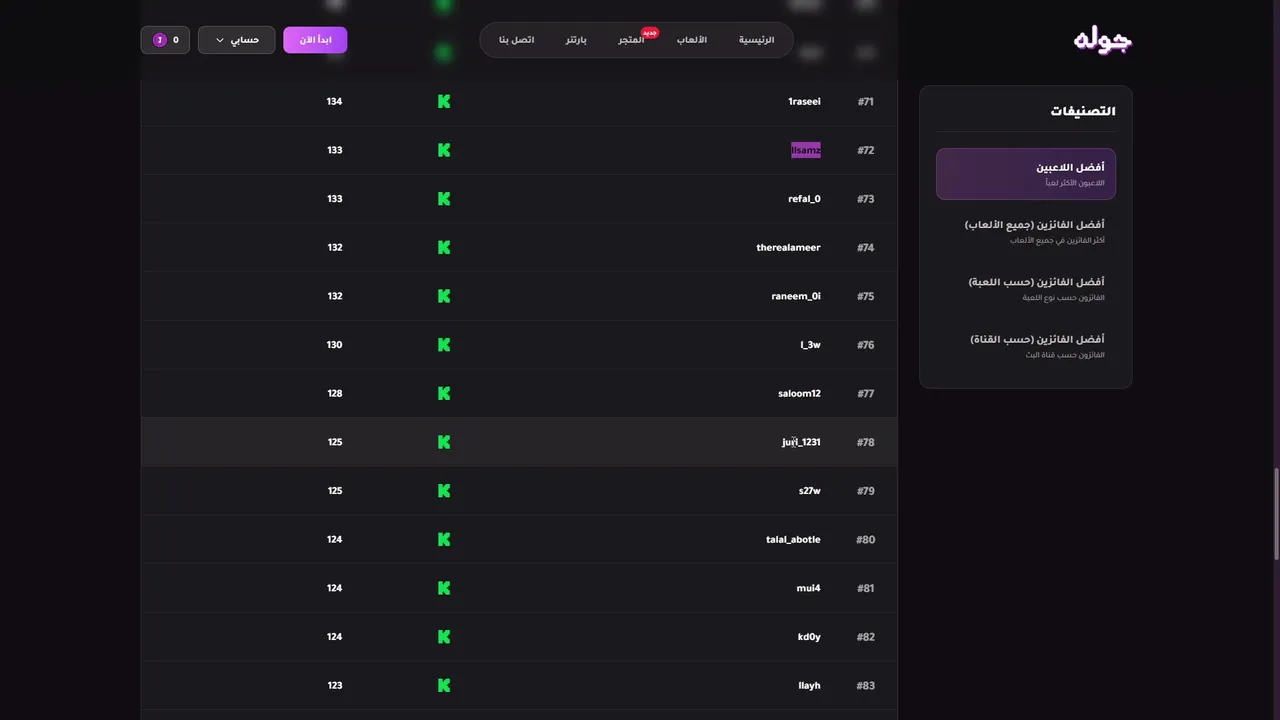The height and width of the screenshot is (720, 1280).
Task: Open the المتجر store nav item
Action: [x=631, y=40]
